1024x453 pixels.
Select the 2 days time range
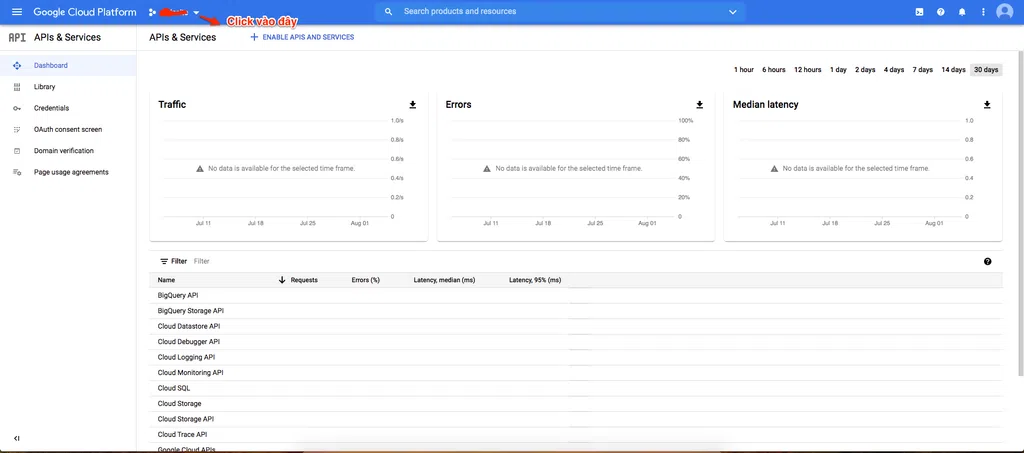[865, 70]
